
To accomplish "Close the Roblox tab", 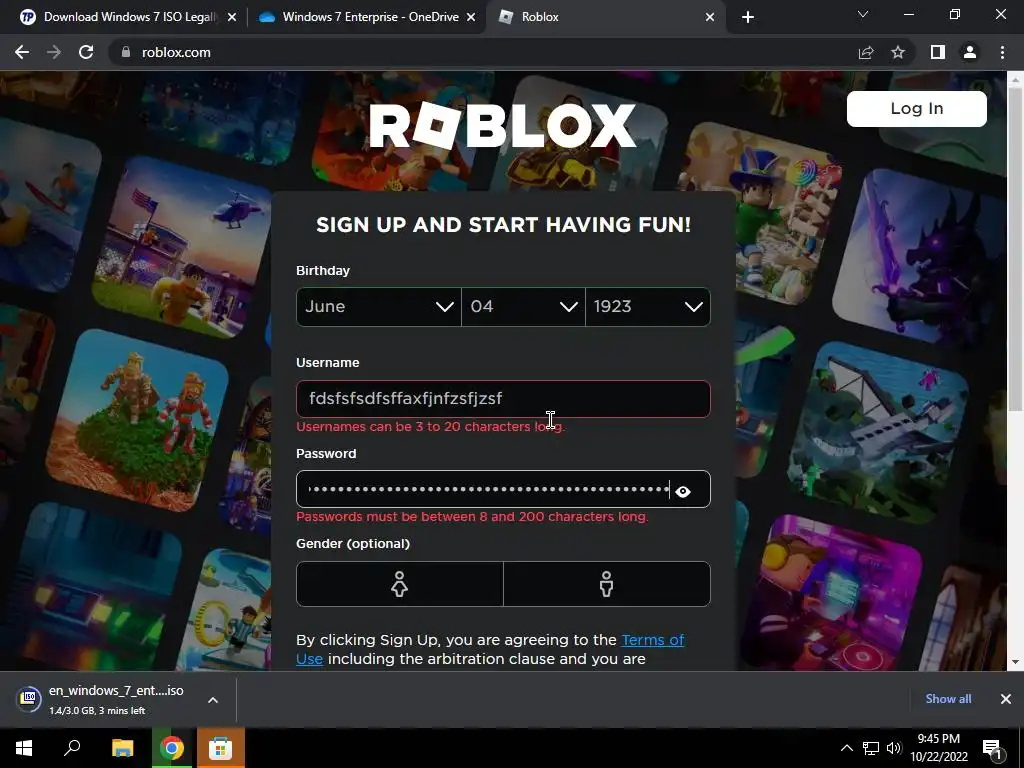I will pos(710,17).
